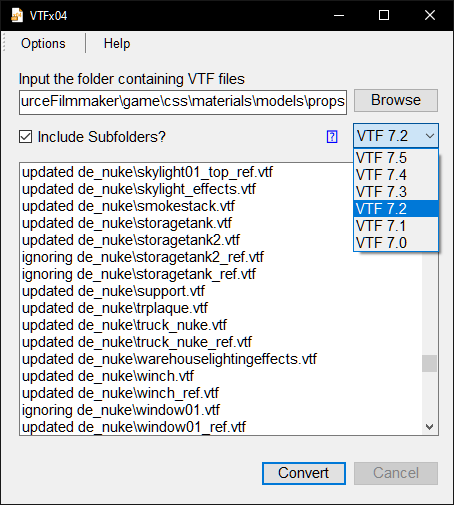Click the log scrollbar thumb
The width and height of the screenshot is (454, 505).
tap(429, 363)
